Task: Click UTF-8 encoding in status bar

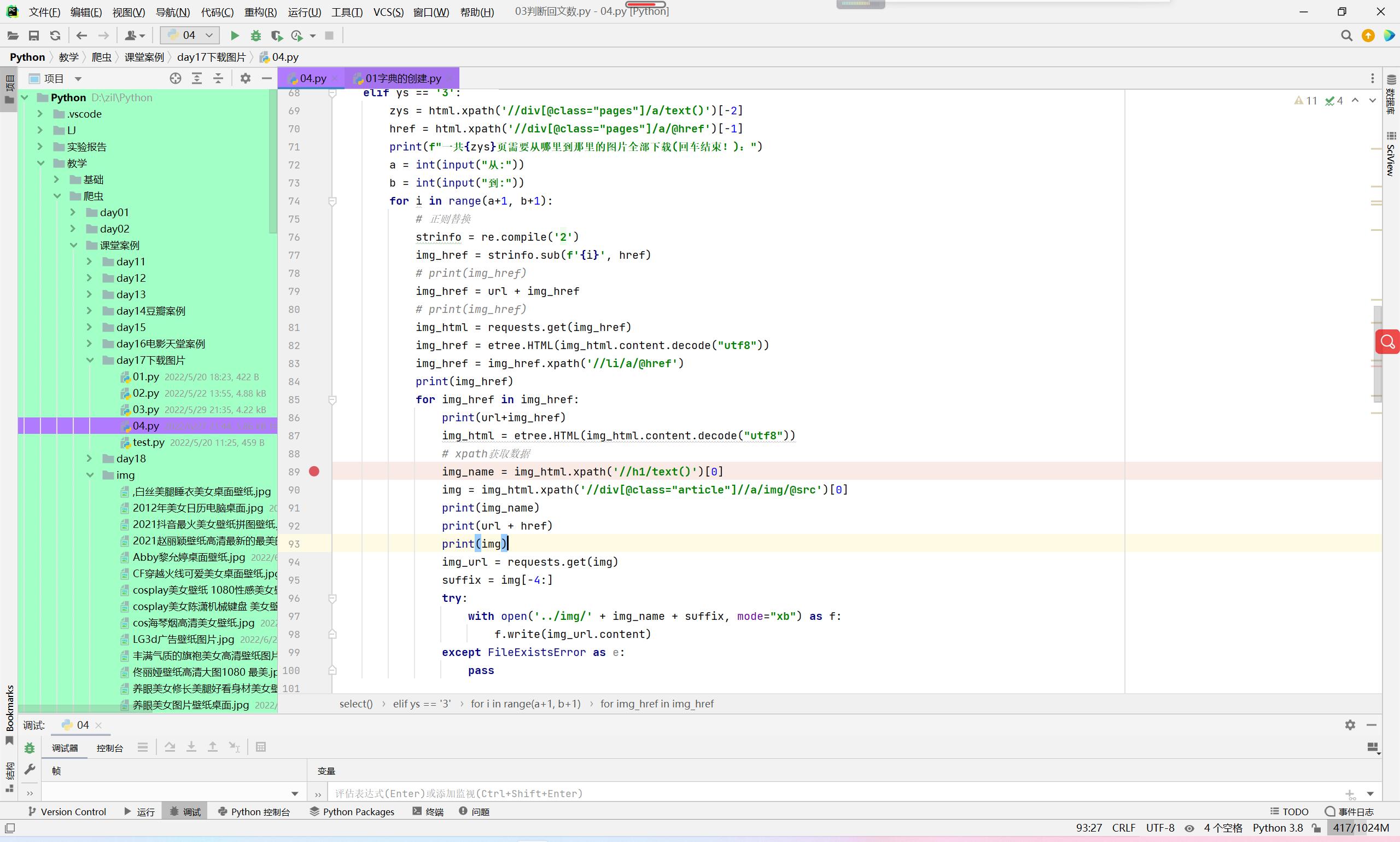Action: tap(1159, 828)
